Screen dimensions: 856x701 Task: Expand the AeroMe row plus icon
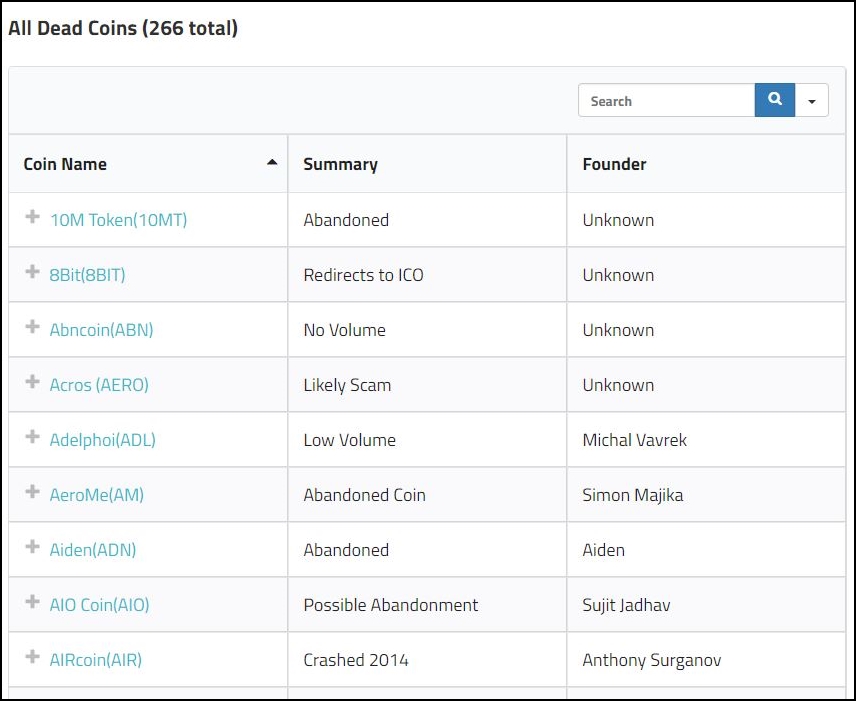coord(32,492)
